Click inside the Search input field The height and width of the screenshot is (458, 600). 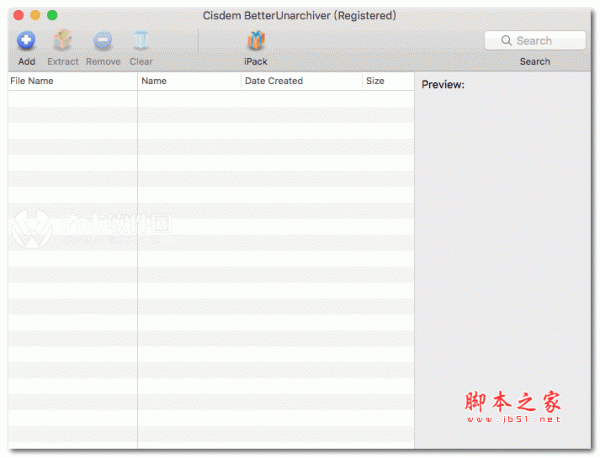[x=535, y=41]
